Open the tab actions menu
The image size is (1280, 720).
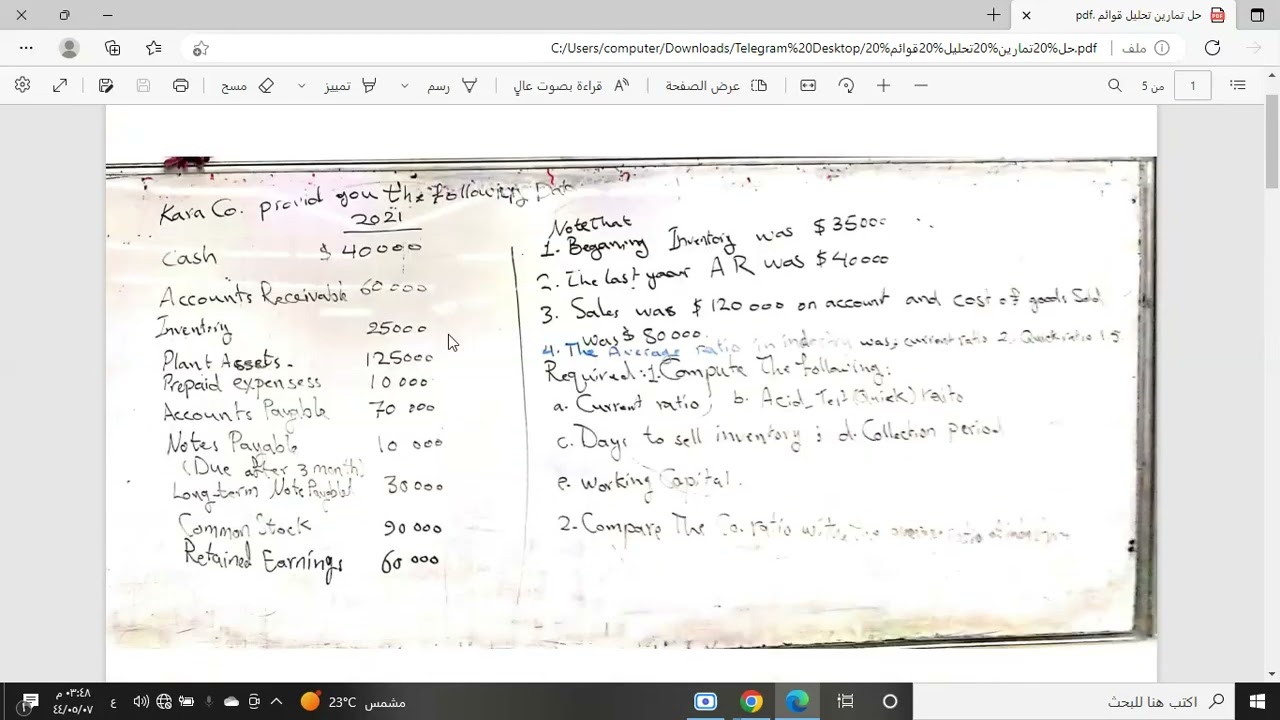[x=1258, y=15]
